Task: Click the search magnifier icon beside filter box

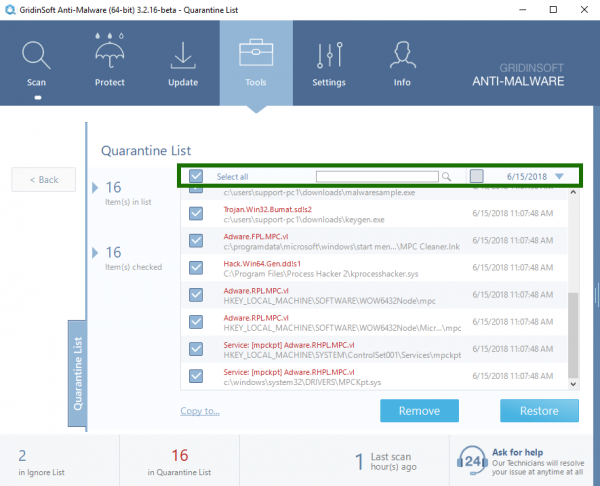Action: (446, 177)
